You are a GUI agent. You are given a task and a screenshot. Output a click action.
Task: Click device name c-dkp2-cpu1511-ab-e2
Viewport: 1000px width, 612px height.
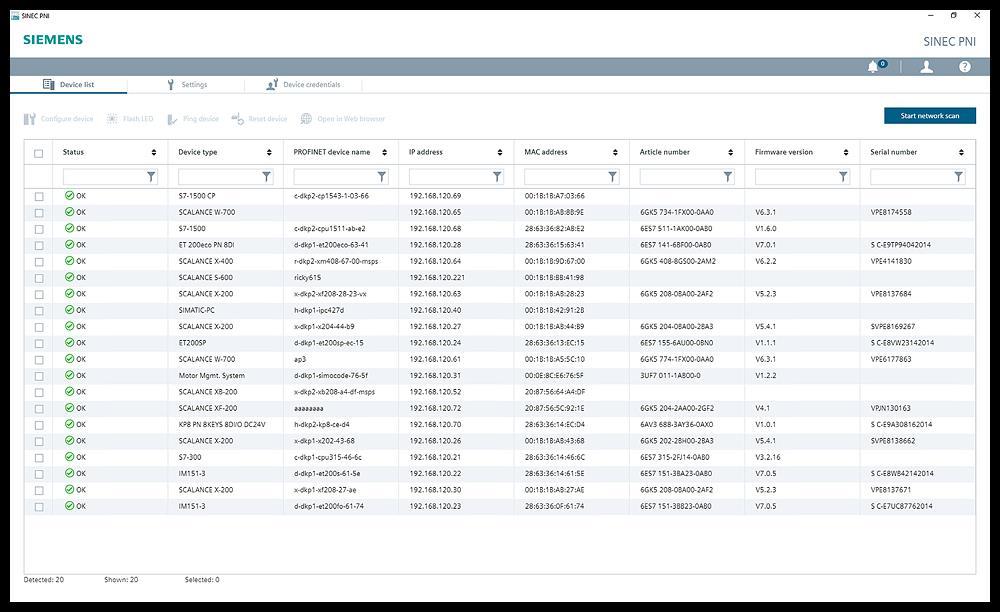(330, 228)
